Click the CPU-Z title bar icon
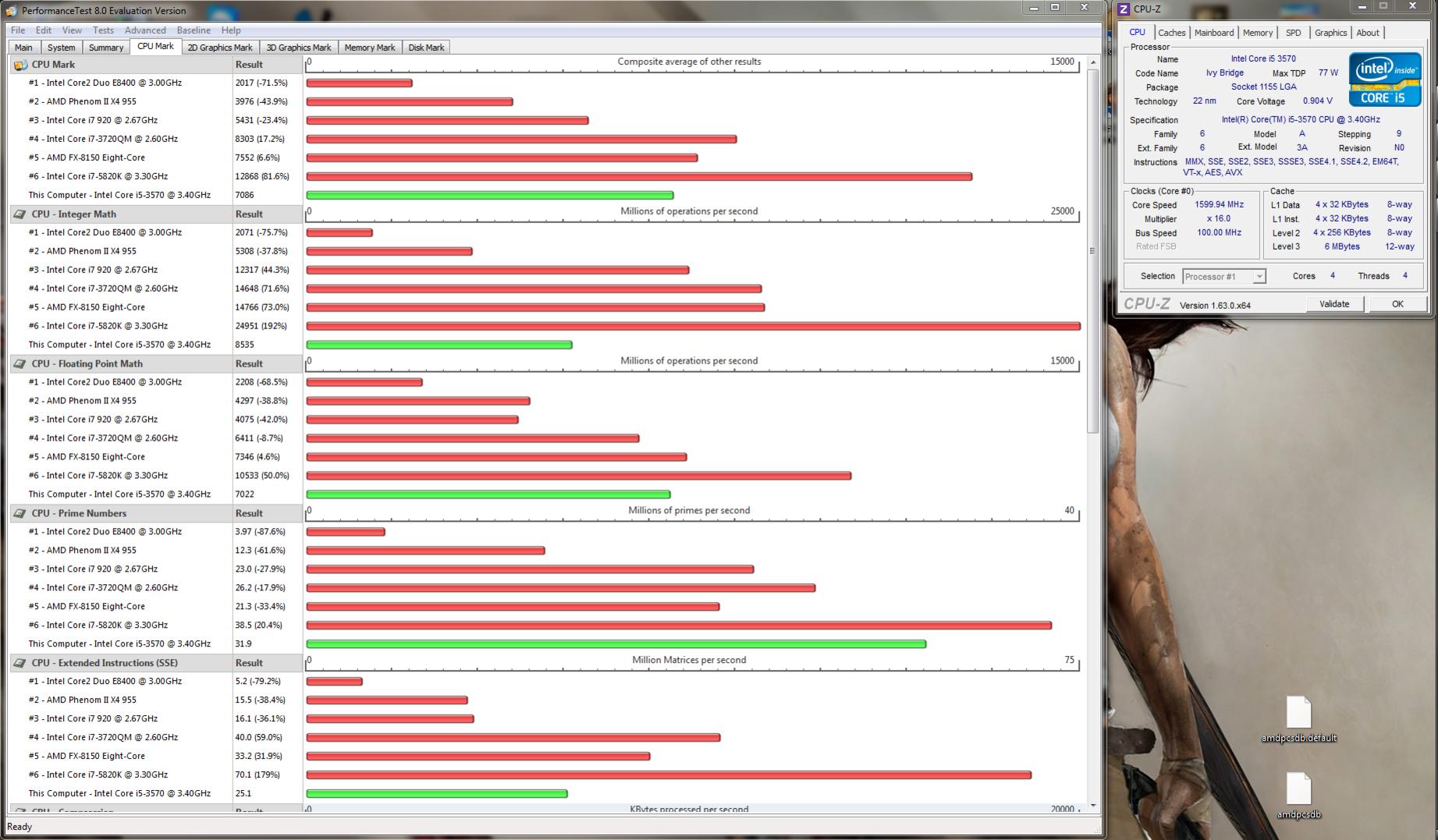 1124,9
